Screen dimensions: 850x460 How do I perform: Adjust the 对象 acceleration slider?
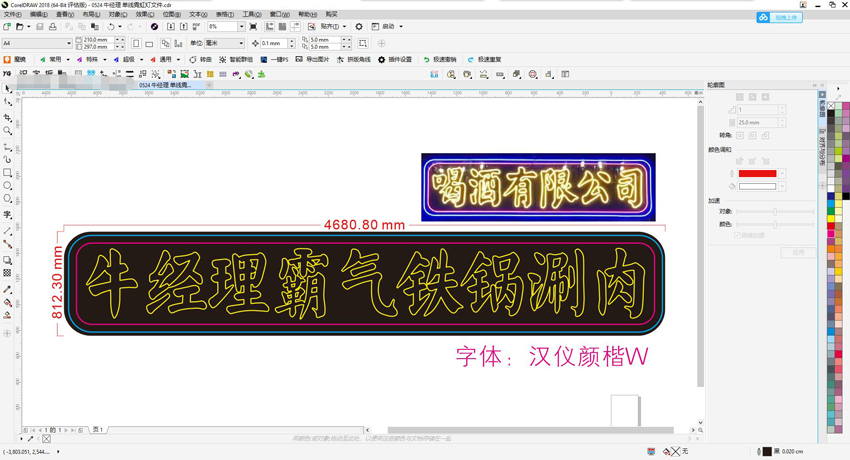(x=775, y=211)
